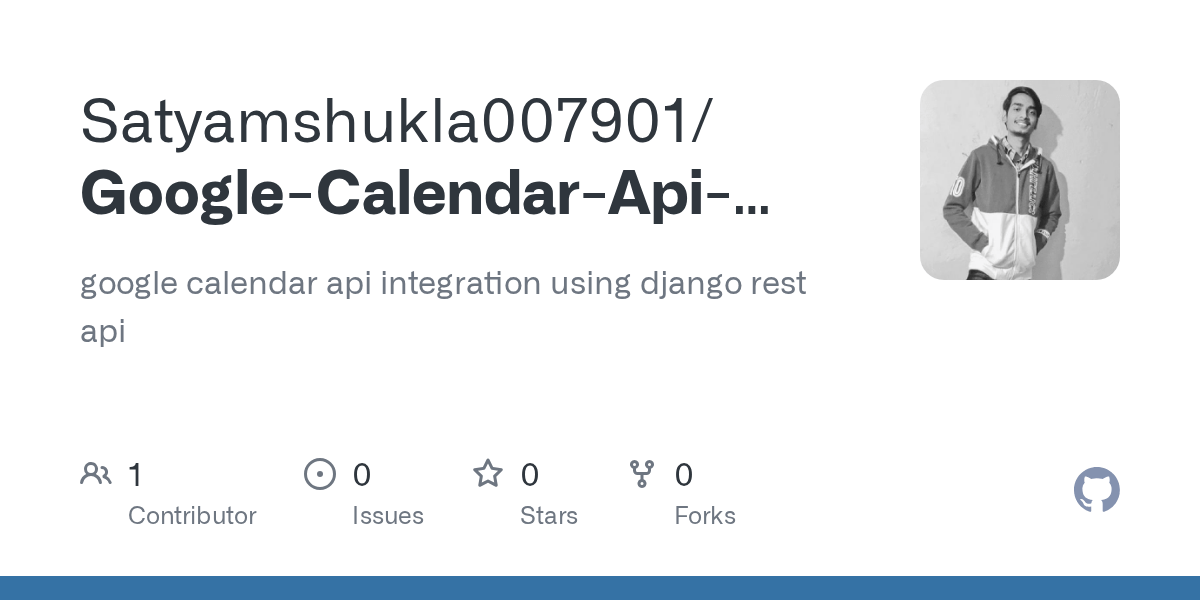Screen dimensions: 1200x600
Task: Open the Satyamshukla007901 owner name
Action: (397, 121)
